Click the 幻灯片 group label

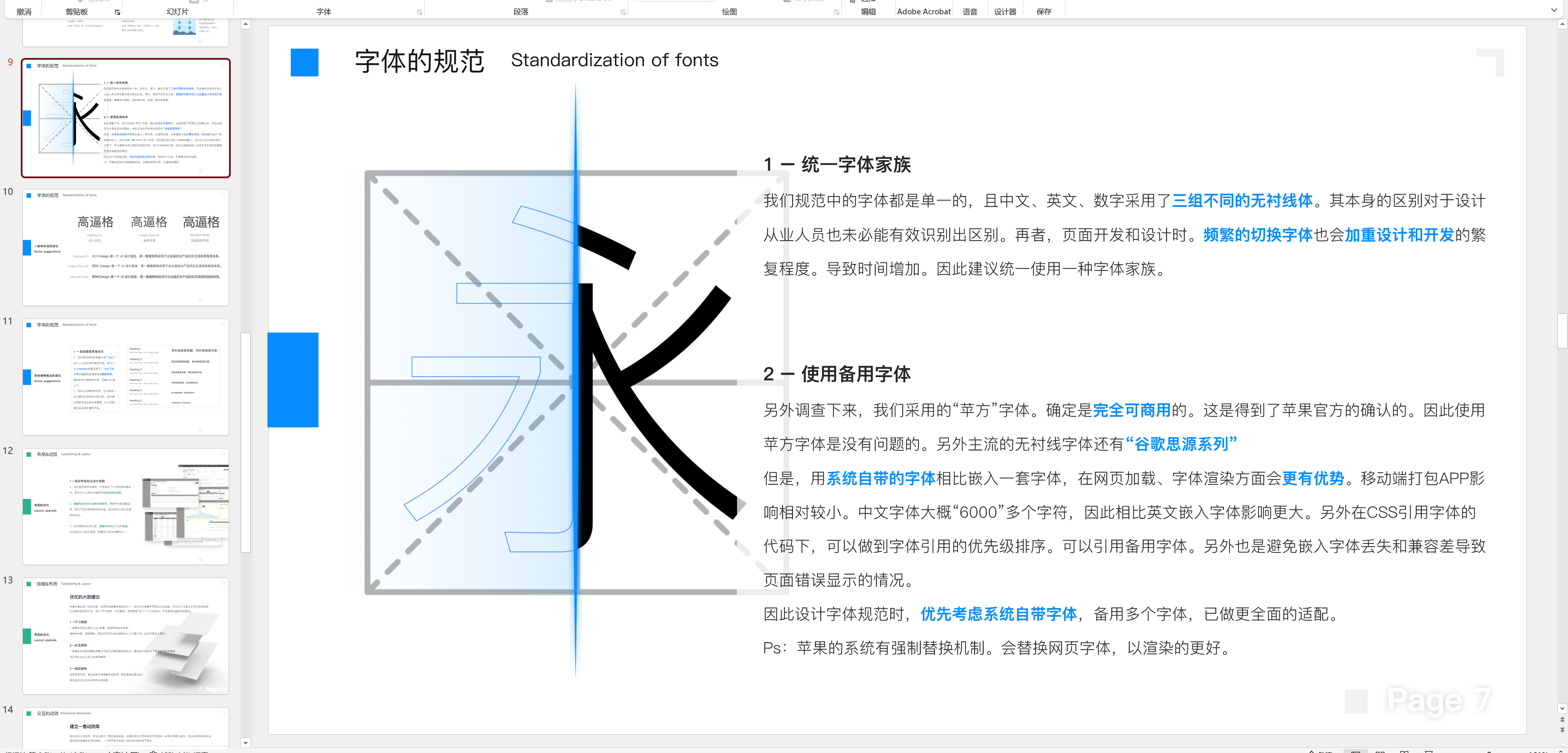tap(177, 11)
